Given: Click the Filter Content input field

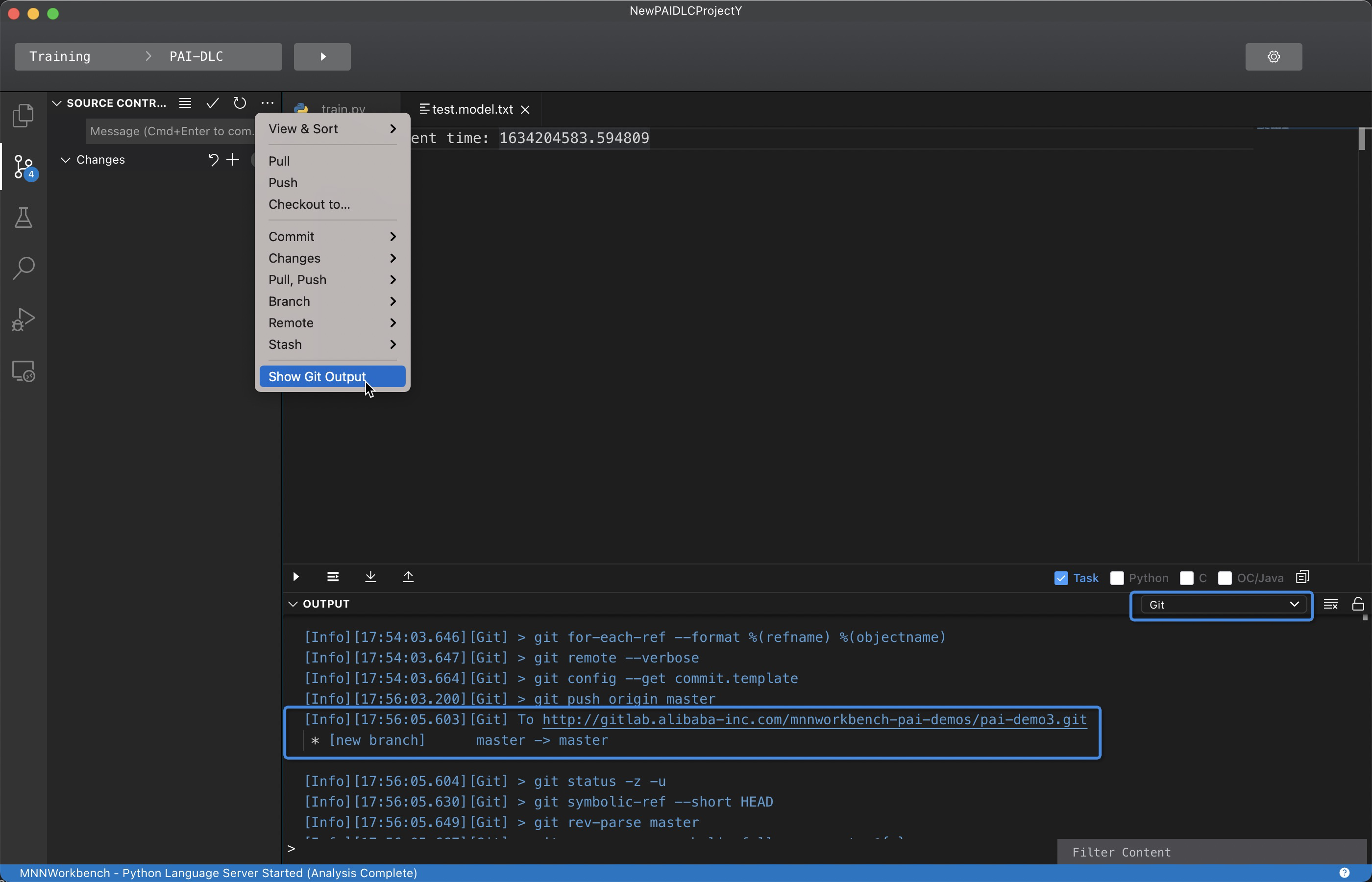Looking at the screenshot, I should point(1211,852).
